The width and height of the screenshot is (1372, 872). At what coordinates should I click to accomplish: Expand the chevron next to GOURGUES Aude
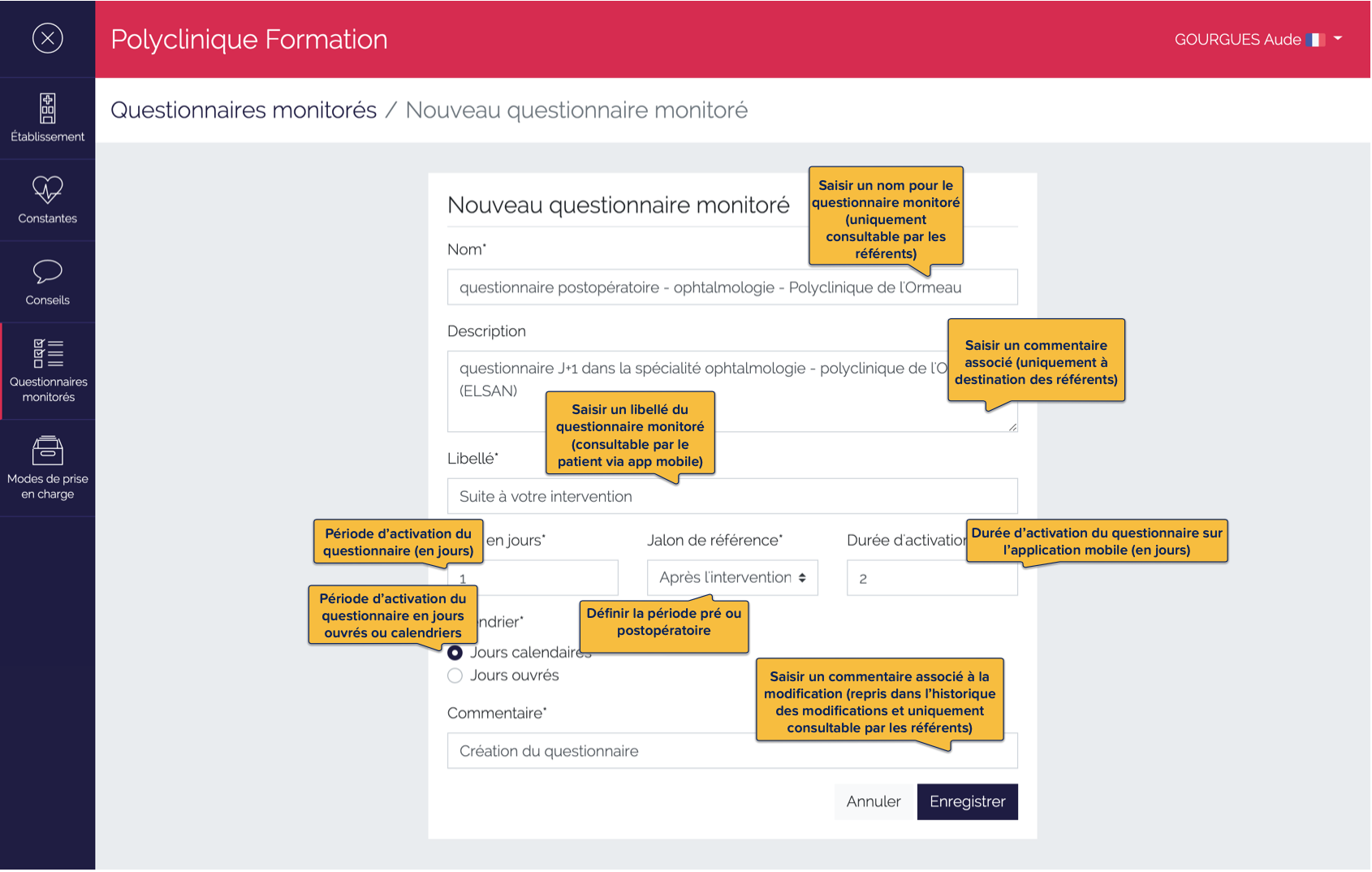tap(1340, 39)
